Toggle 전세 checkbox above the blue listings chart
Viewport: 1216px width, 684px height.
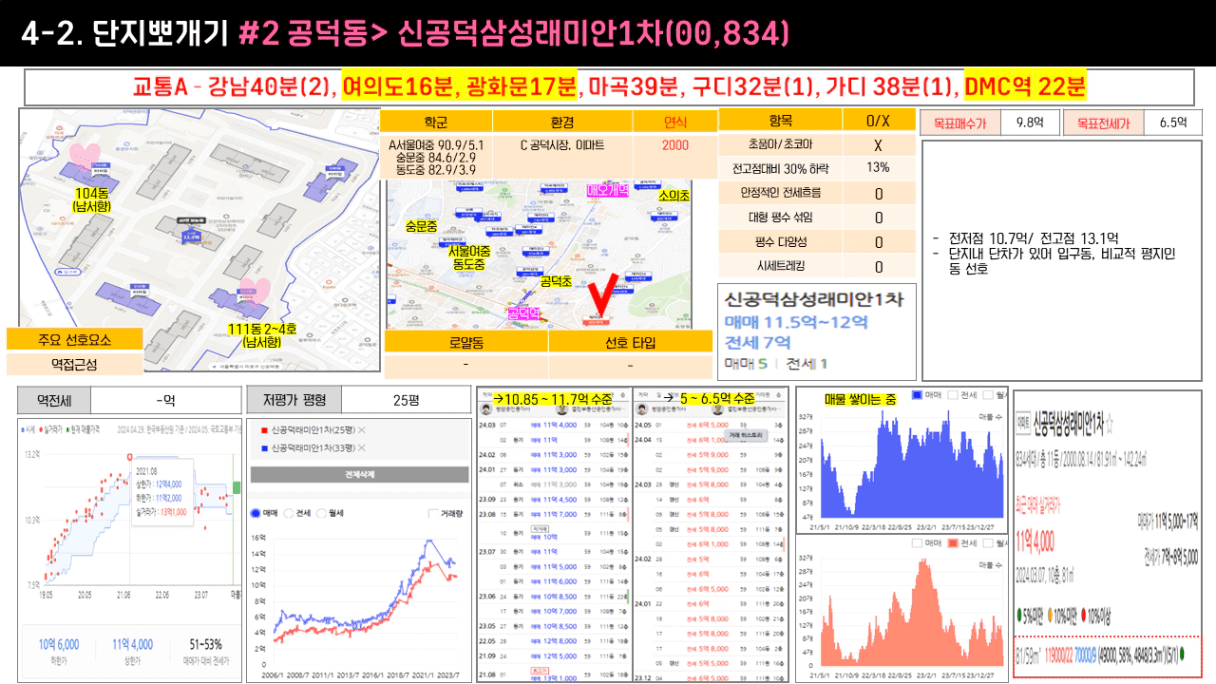point(954,397)
